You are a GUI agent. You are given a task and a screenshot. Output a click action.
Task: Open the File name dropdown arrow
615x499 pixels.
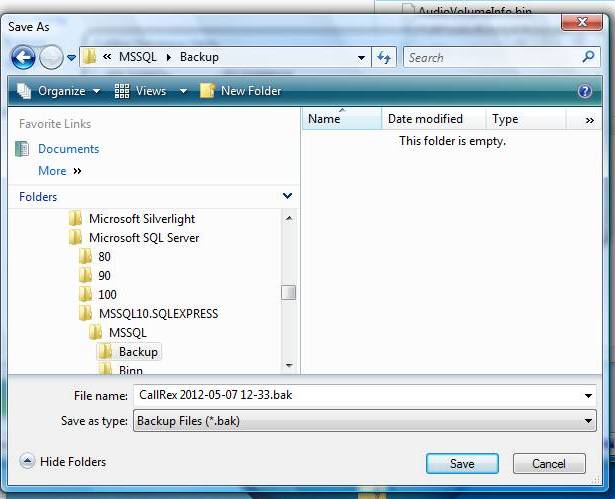pos(588,395)
